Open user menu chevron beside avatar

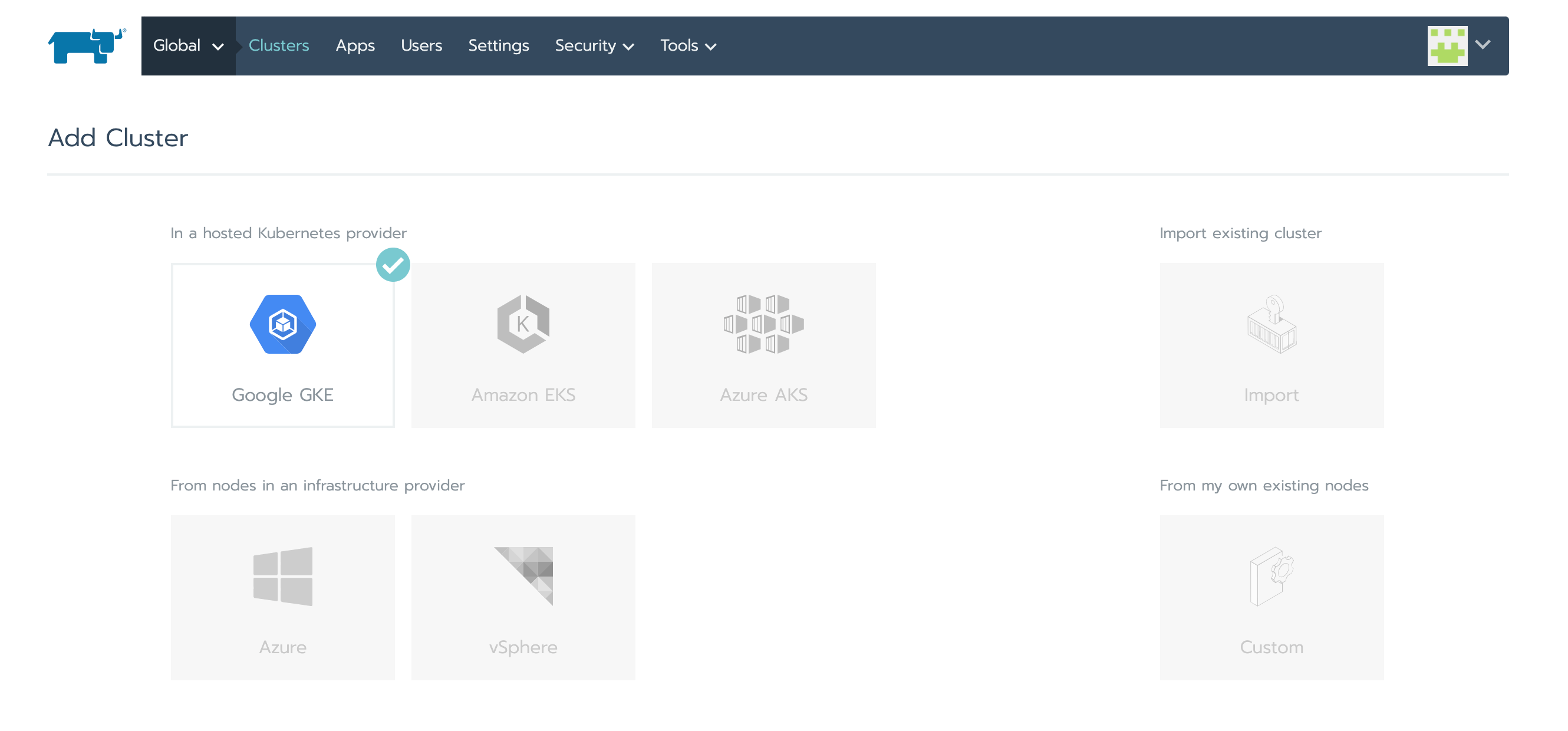coord(1483,44)
